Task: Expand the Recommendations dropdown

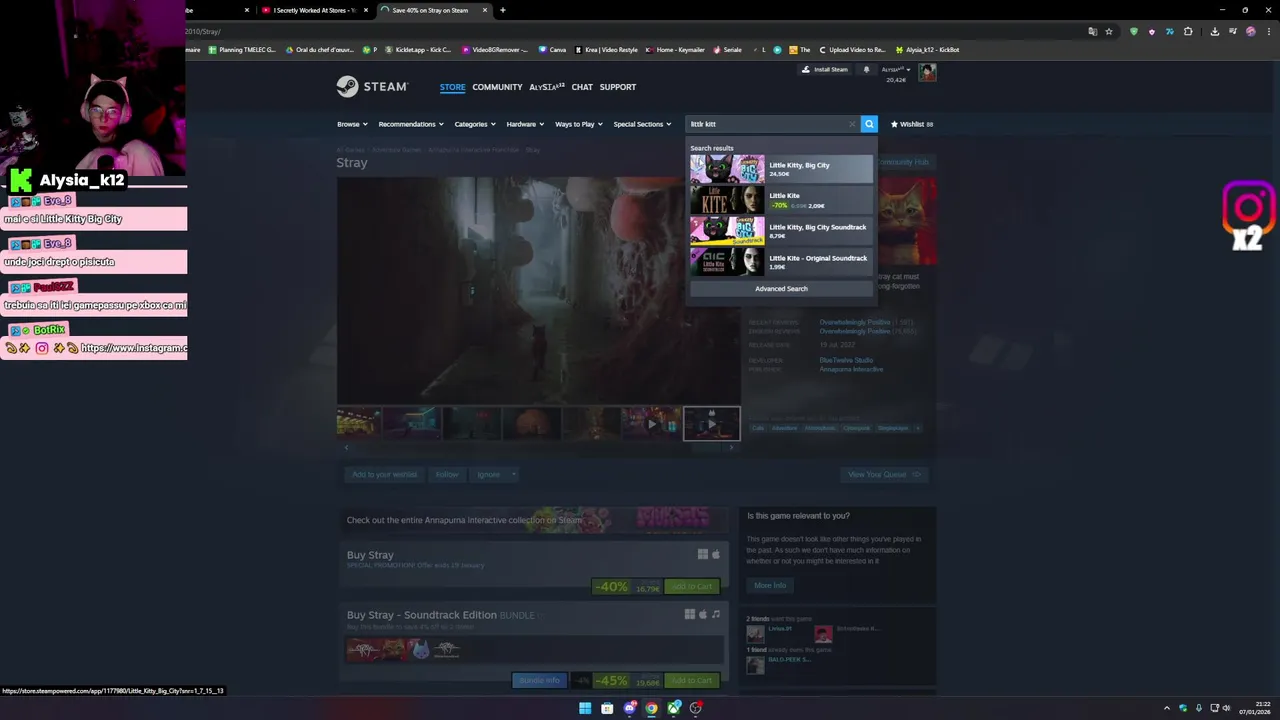Action: tap(410, 124)
